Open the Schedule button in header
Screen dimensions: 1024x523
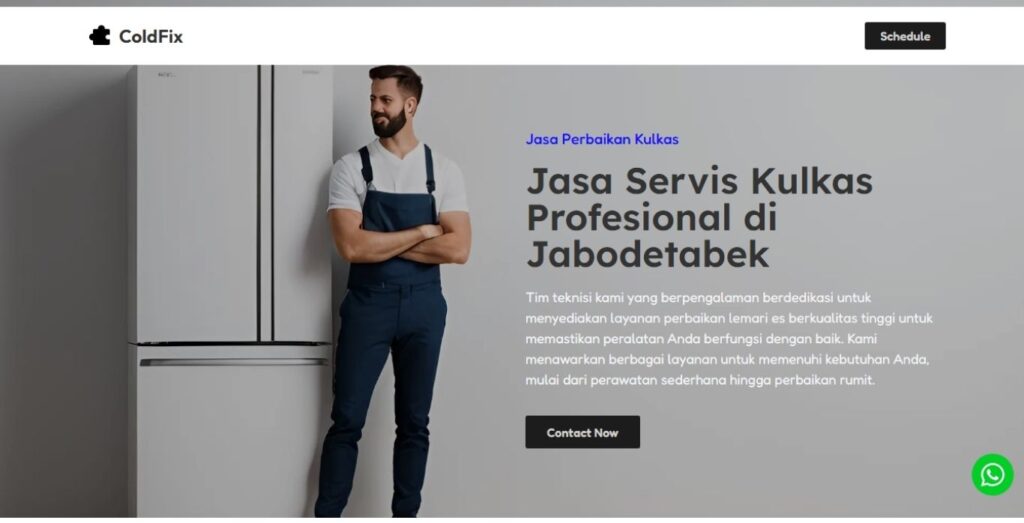(x=904, y=36)
